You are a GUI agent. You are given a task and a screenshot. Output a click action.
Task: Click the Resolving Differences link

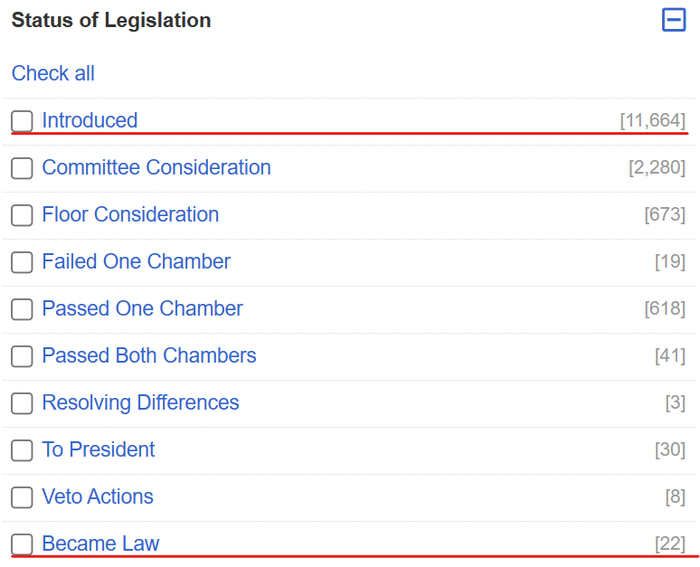[x=140, y=402]
